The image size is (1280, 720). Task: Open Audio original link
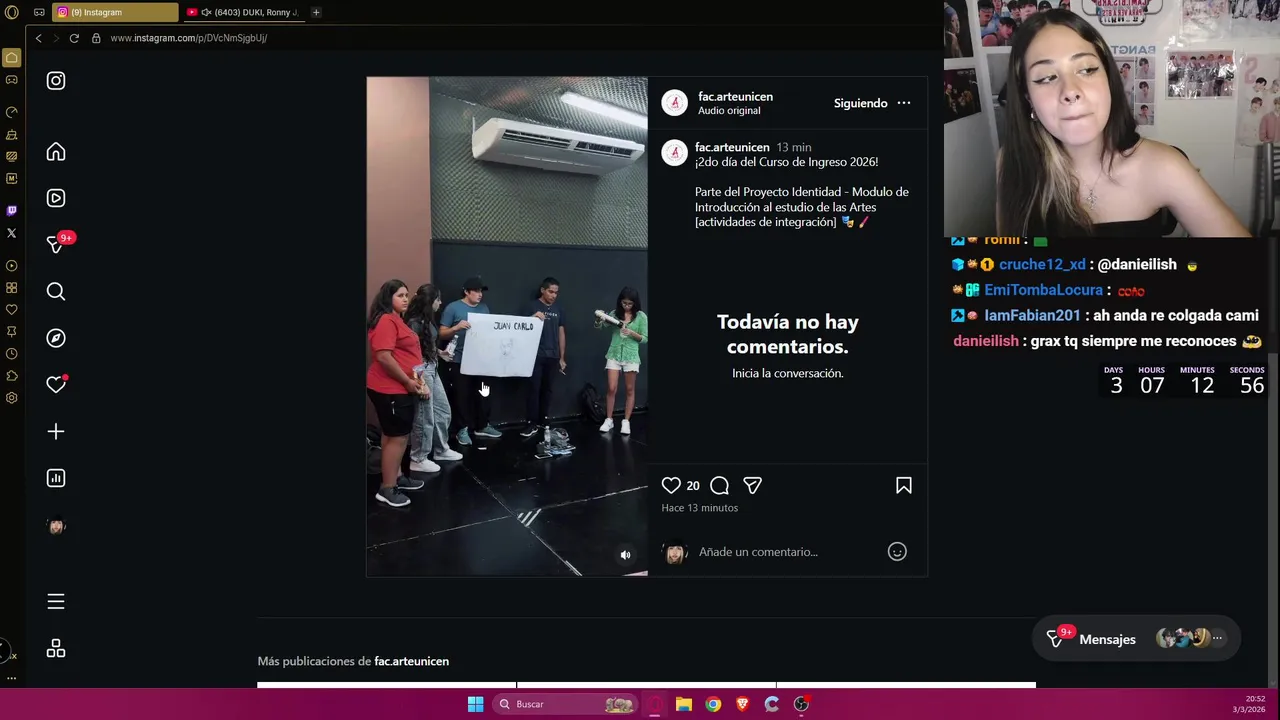tap(729, 110)
